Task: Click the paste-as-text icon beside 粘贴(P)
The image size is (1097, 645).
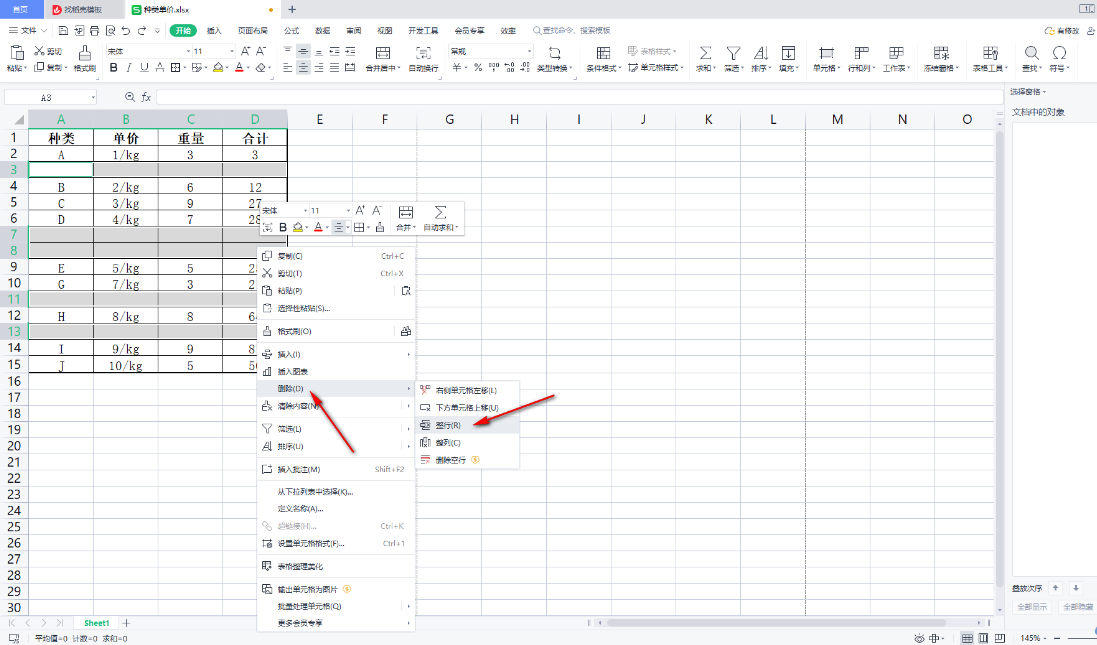Action: pos(406,290)
